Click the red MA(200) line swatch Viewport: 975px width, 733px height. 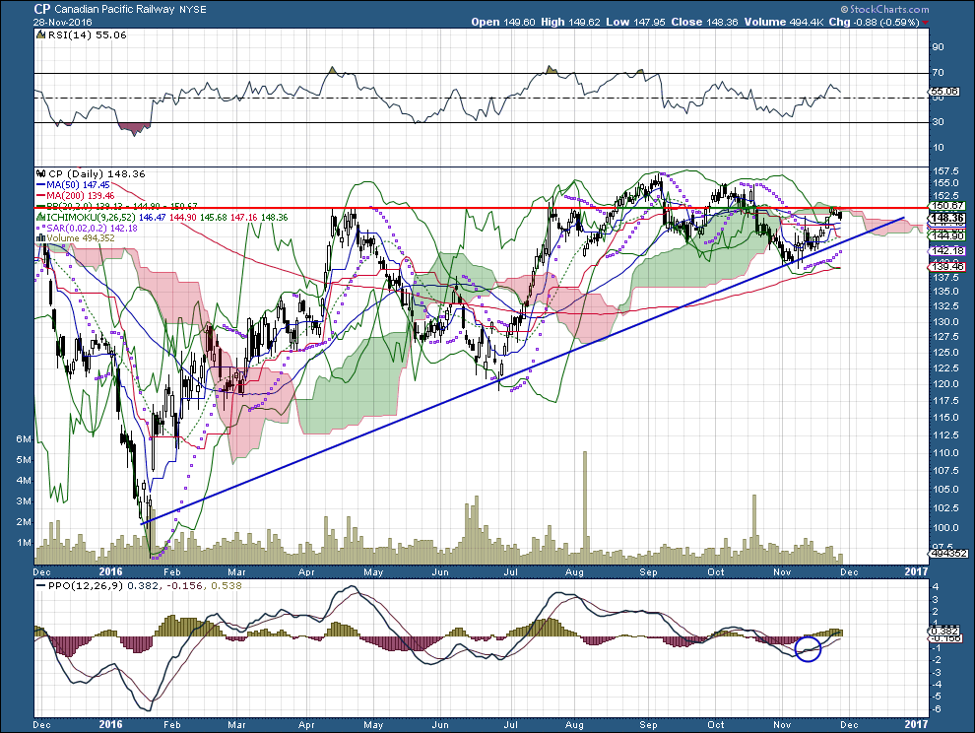(x=41, y=196)
